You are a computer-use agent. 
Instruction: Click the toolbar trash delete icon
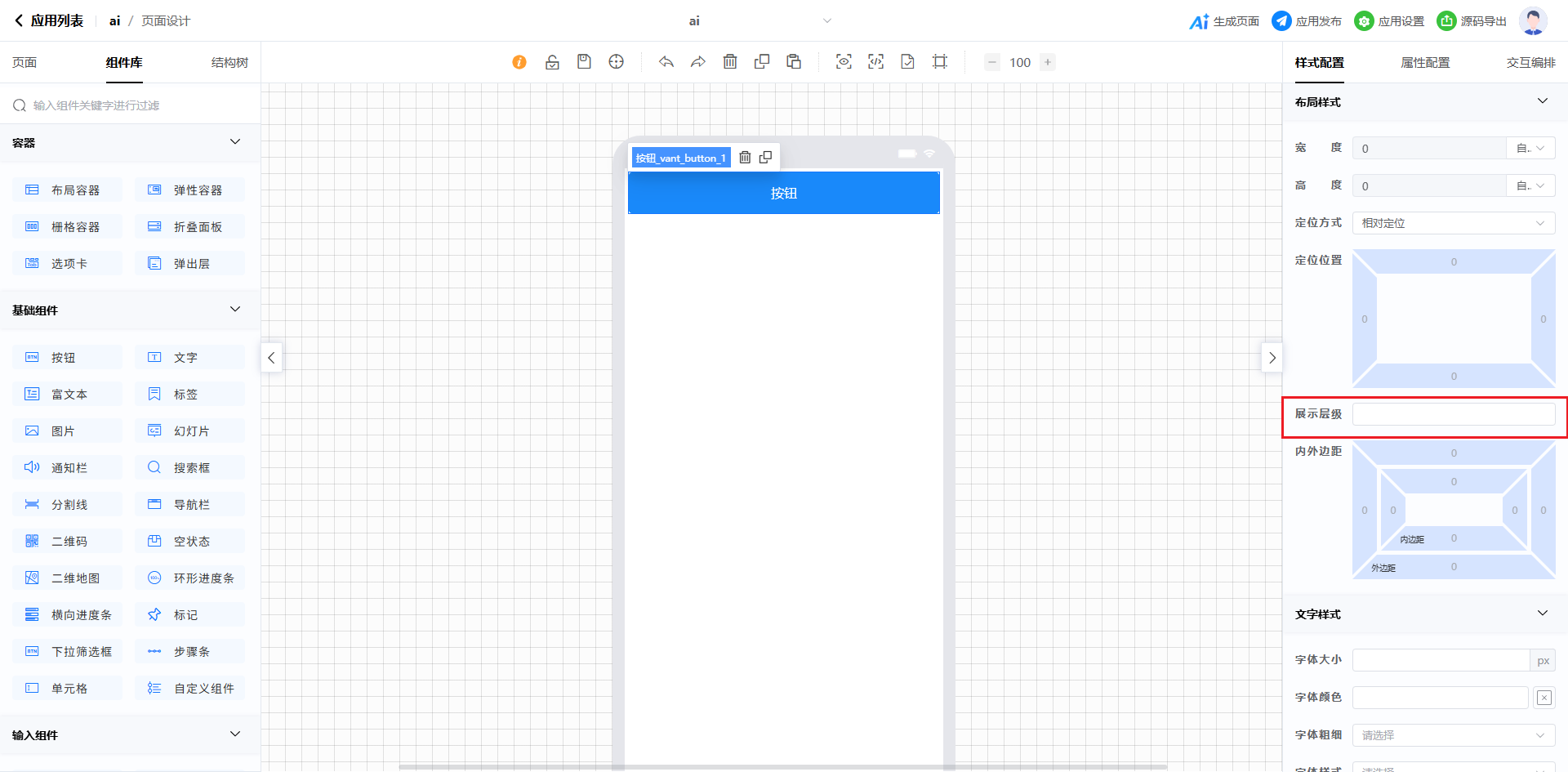730,62
